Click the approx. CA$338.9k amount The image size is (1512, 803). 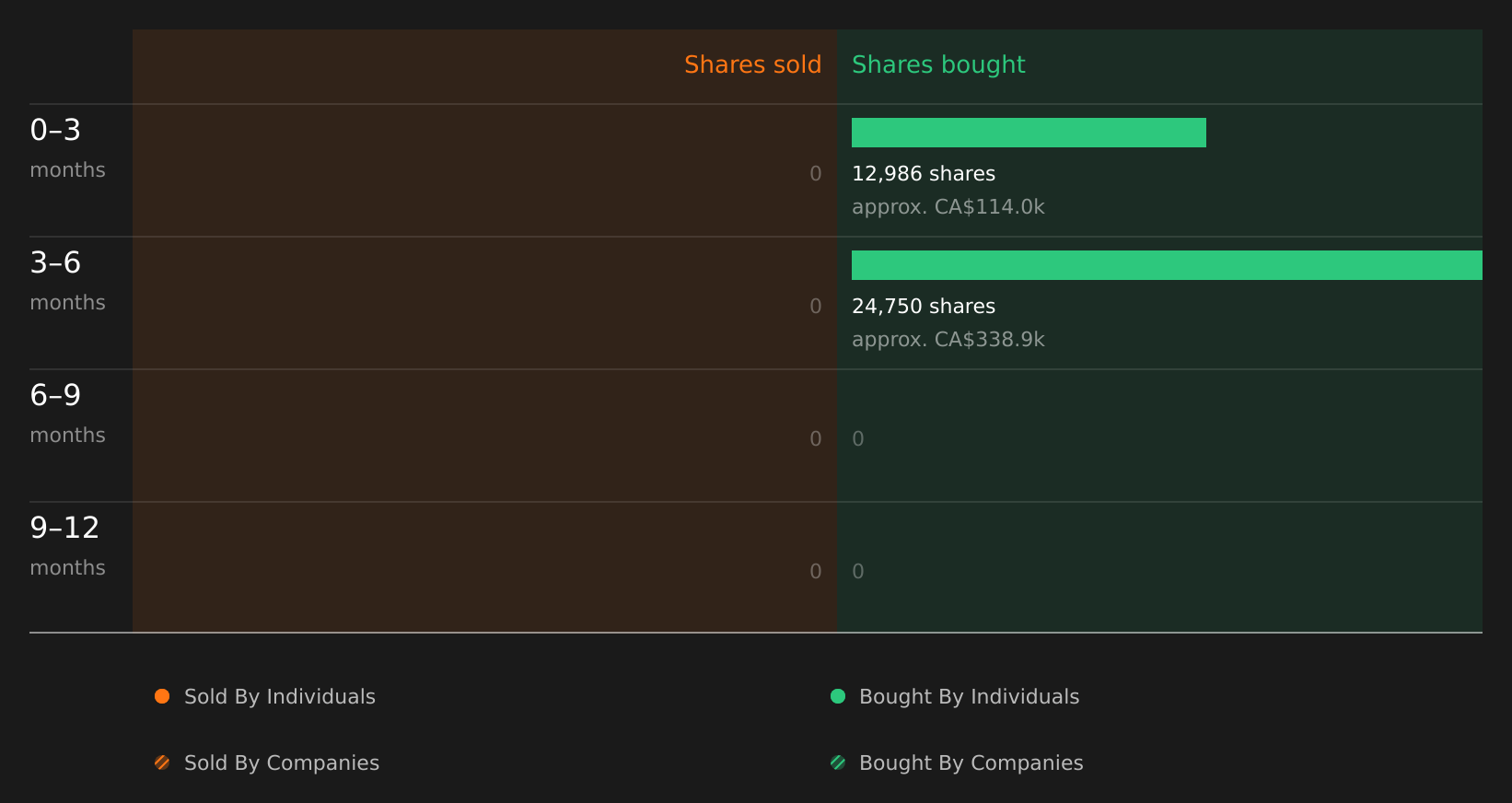(x=948, y=340)
